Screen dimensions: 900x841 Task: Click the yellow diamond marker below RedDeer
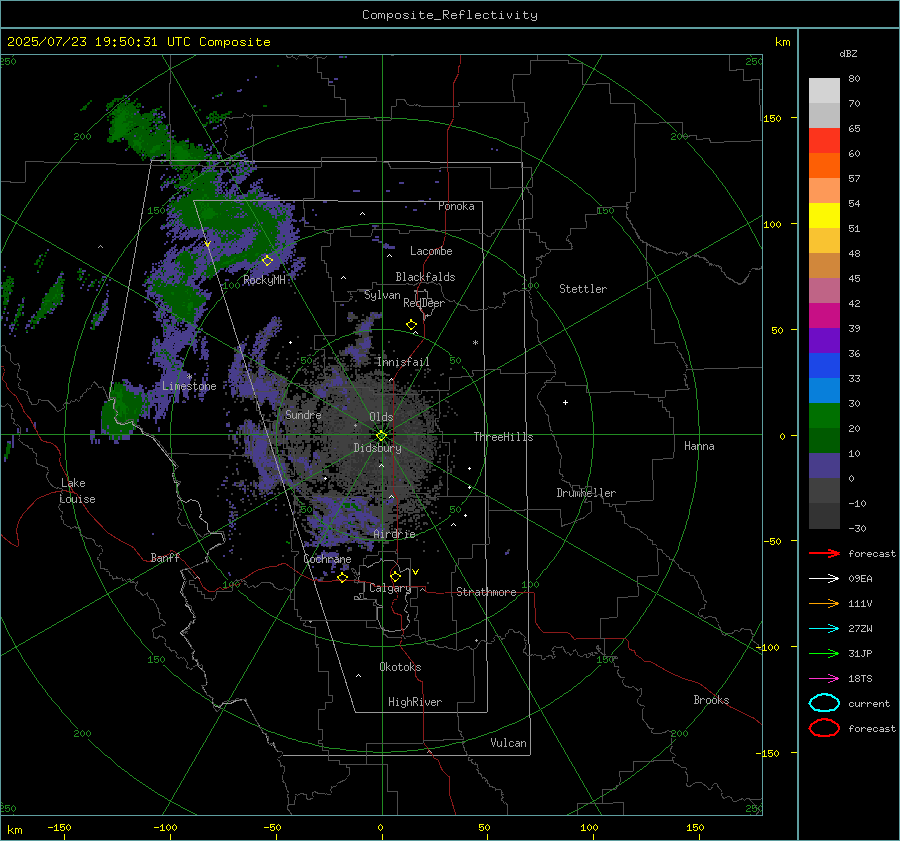pyautogui.click(x=412, y=325)
